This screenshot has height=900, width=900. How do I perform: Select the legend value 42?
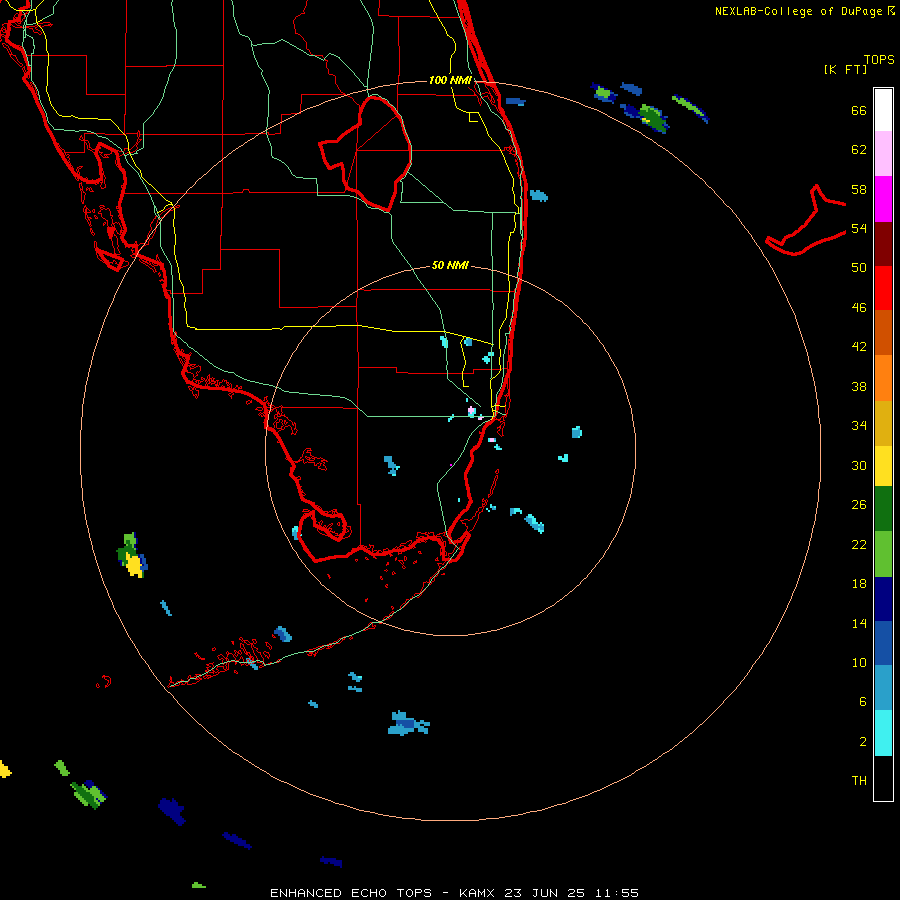859,347
